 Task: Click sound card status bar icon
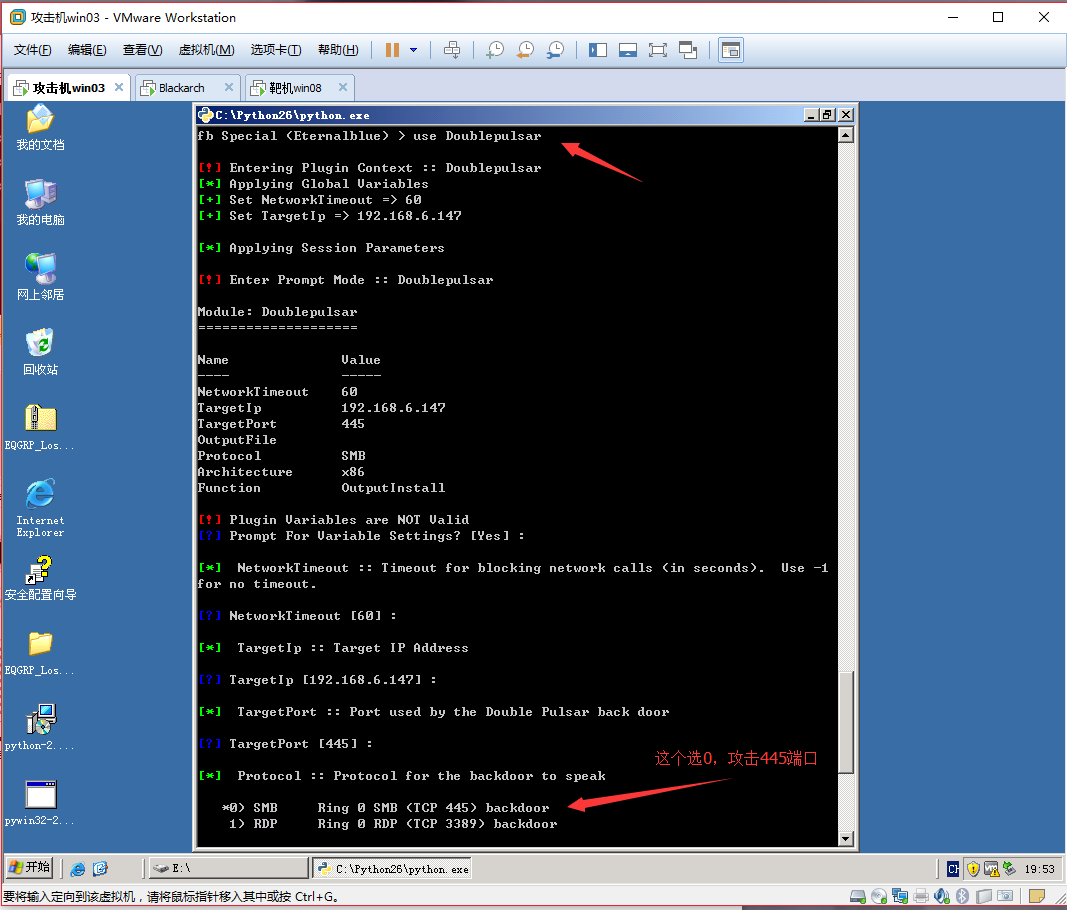tap(942, 896)
